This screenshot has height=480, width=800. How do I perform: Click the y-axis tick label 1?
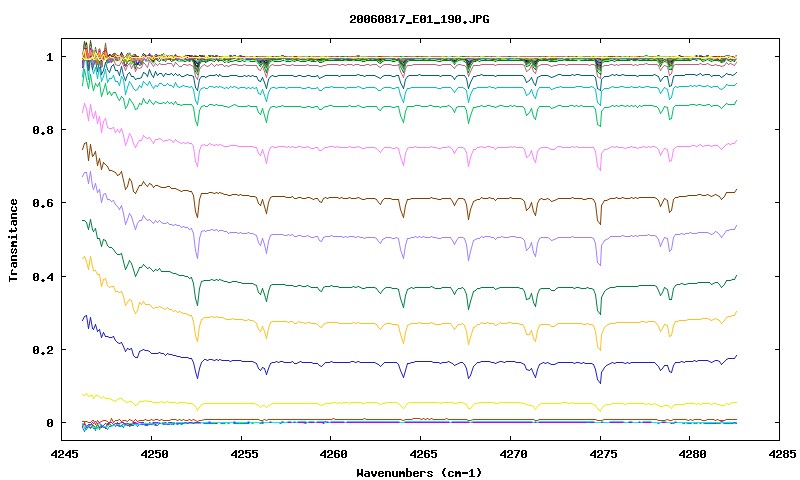[49, 57]
